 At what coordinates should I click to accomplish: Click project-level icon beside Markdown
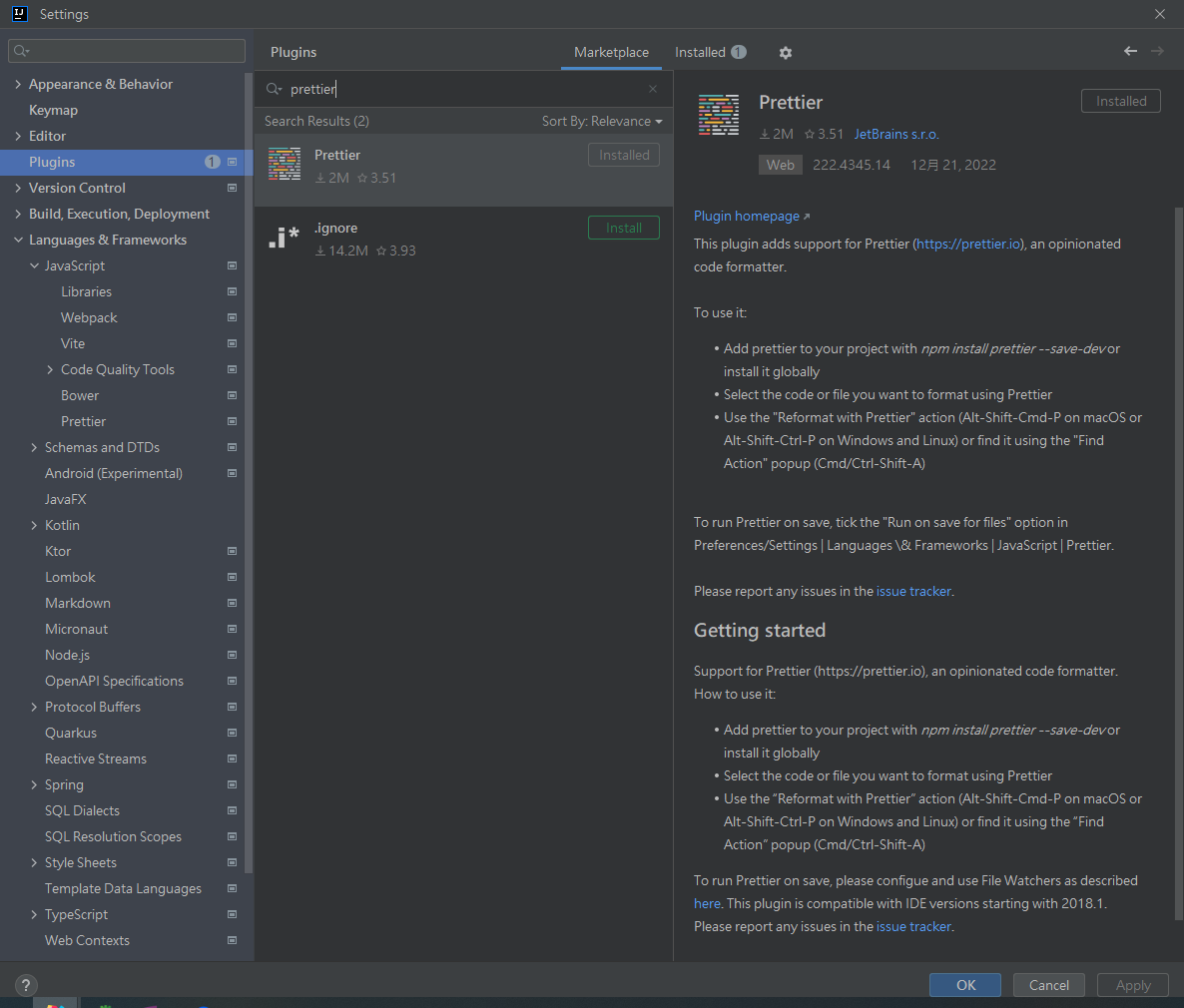232,603
